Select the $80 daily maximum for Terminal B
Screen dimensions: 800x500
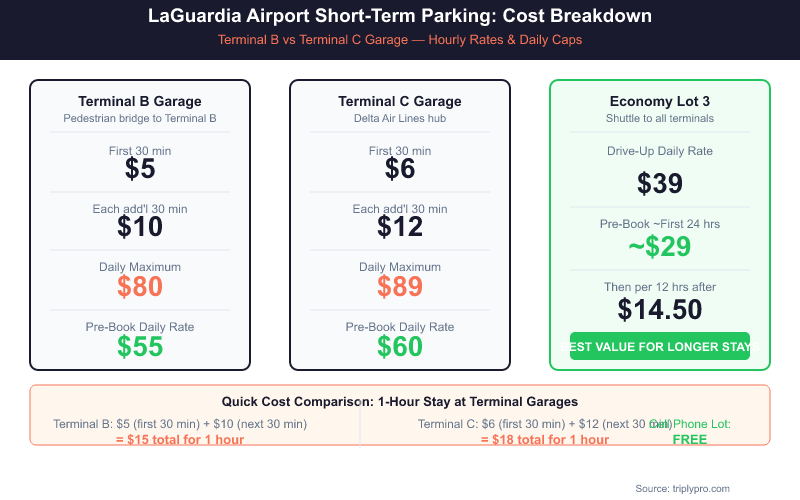(140, 287)
